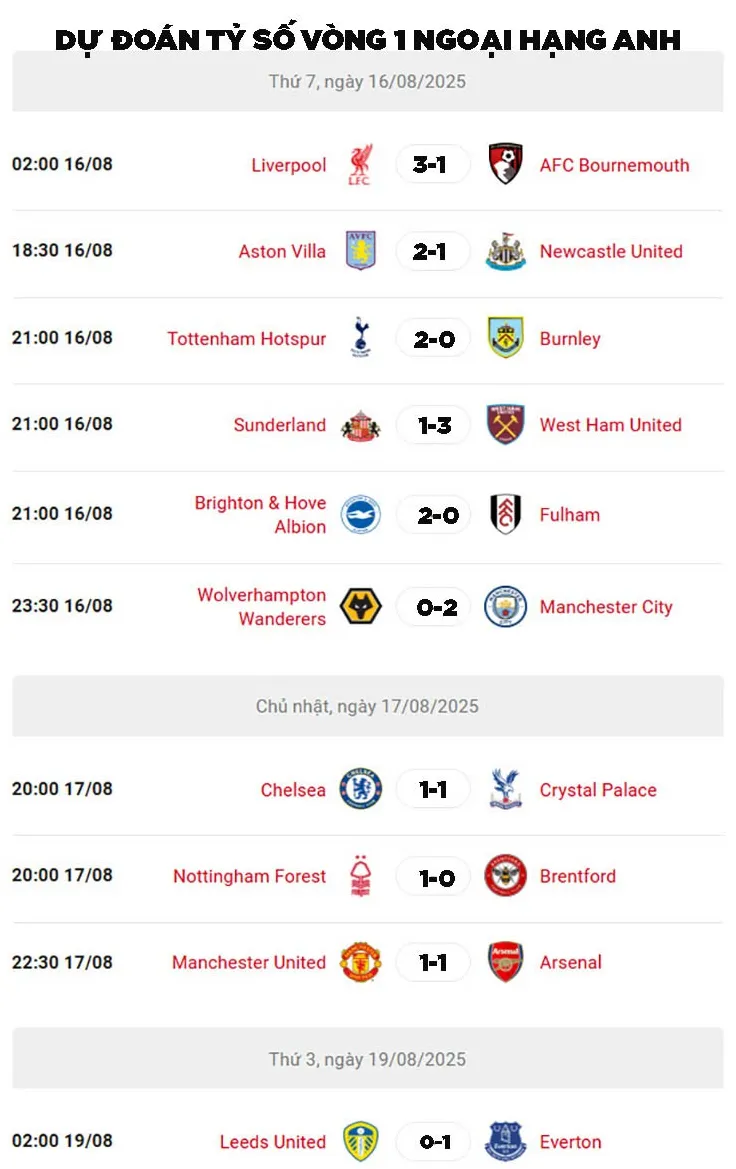Screen dimensions: 736x1169
Task: Click the Arsenal cannon crest
Action: click(x=506, y=962)
